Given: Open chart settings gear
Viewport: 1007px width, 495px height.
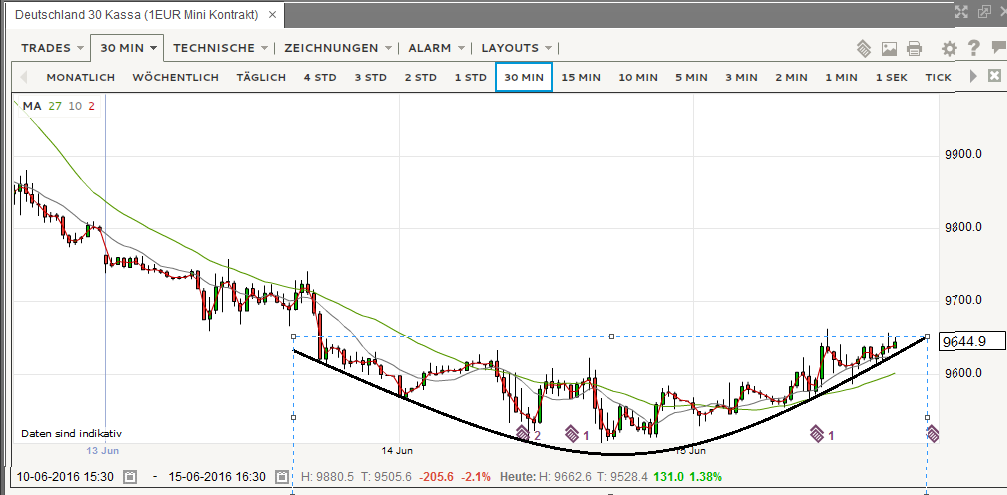Looking at the screenshot, I should point(949,48).
